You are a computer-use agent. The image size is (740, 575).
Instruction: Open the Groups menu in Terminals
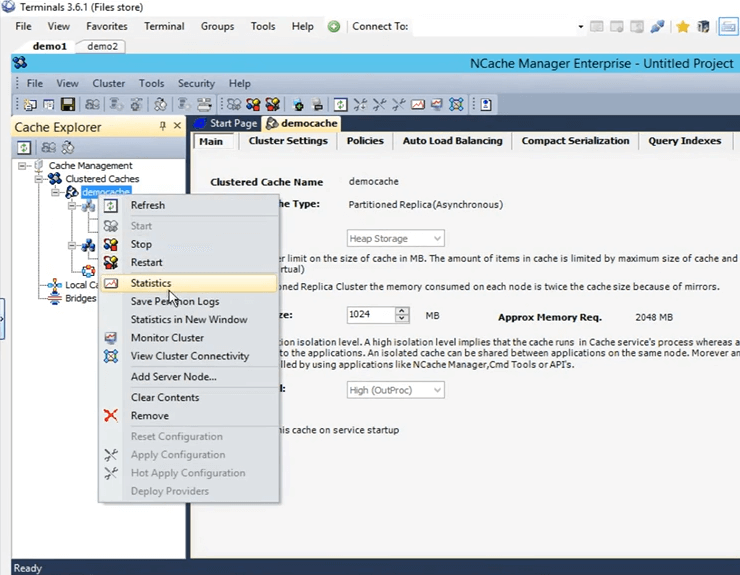pos(217,26)
